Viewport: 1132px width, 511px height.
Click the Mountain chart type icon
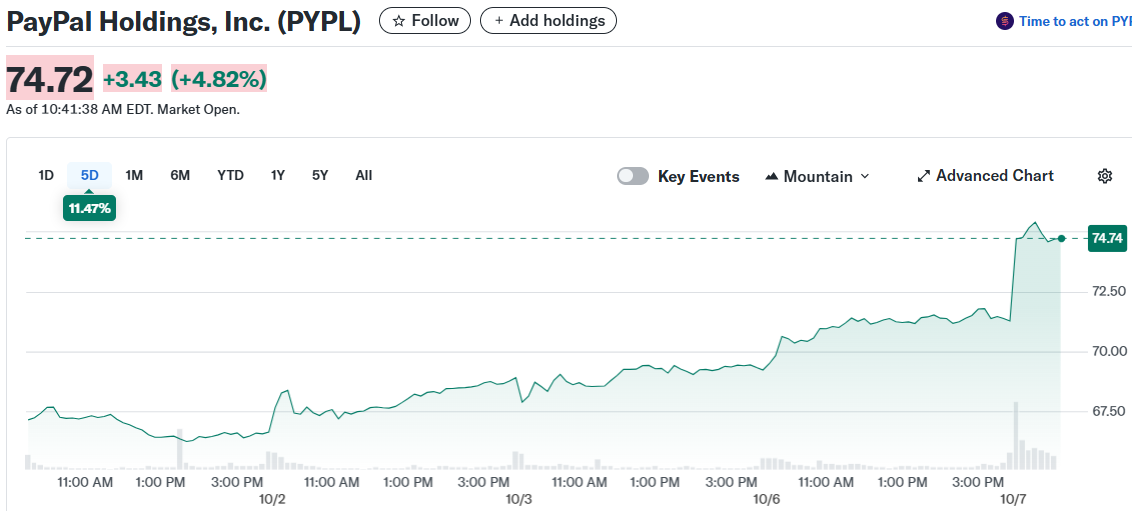tap(771, 176)
